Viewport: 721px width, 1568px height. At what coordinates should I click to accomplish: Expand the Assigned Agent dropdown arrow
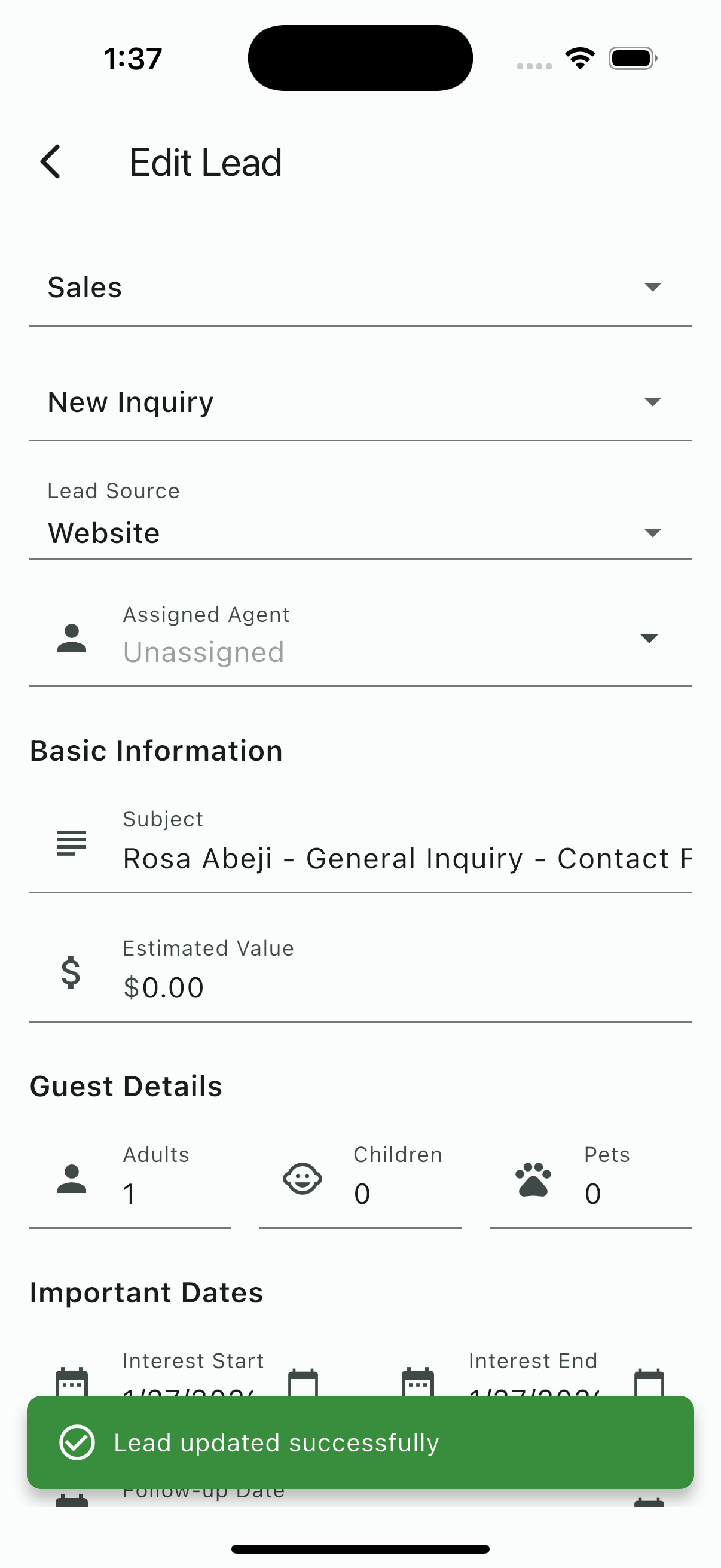coord(649,639)
